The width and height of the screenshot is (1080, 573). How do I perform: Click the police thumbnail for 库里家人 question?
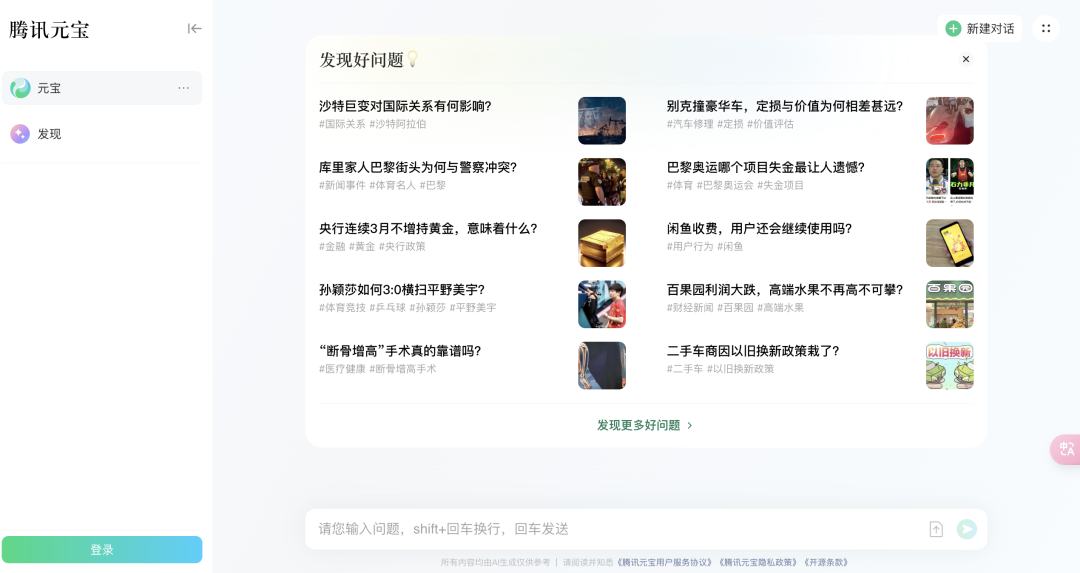(x=602, y=182)
